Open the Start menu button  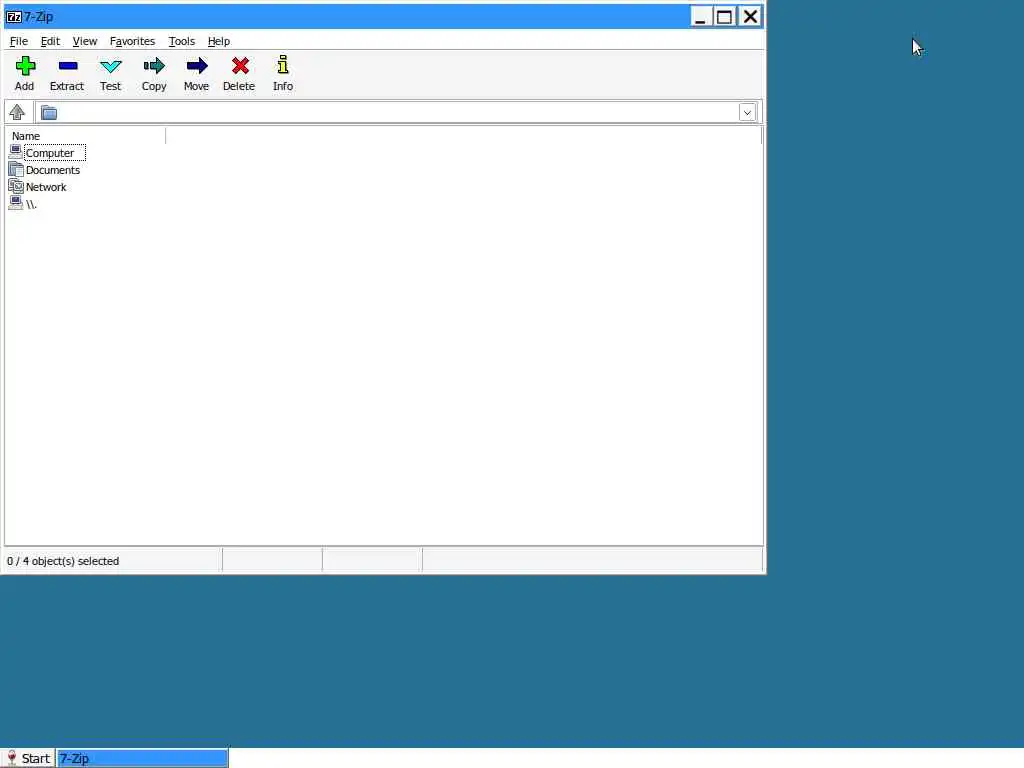point(28,758)
